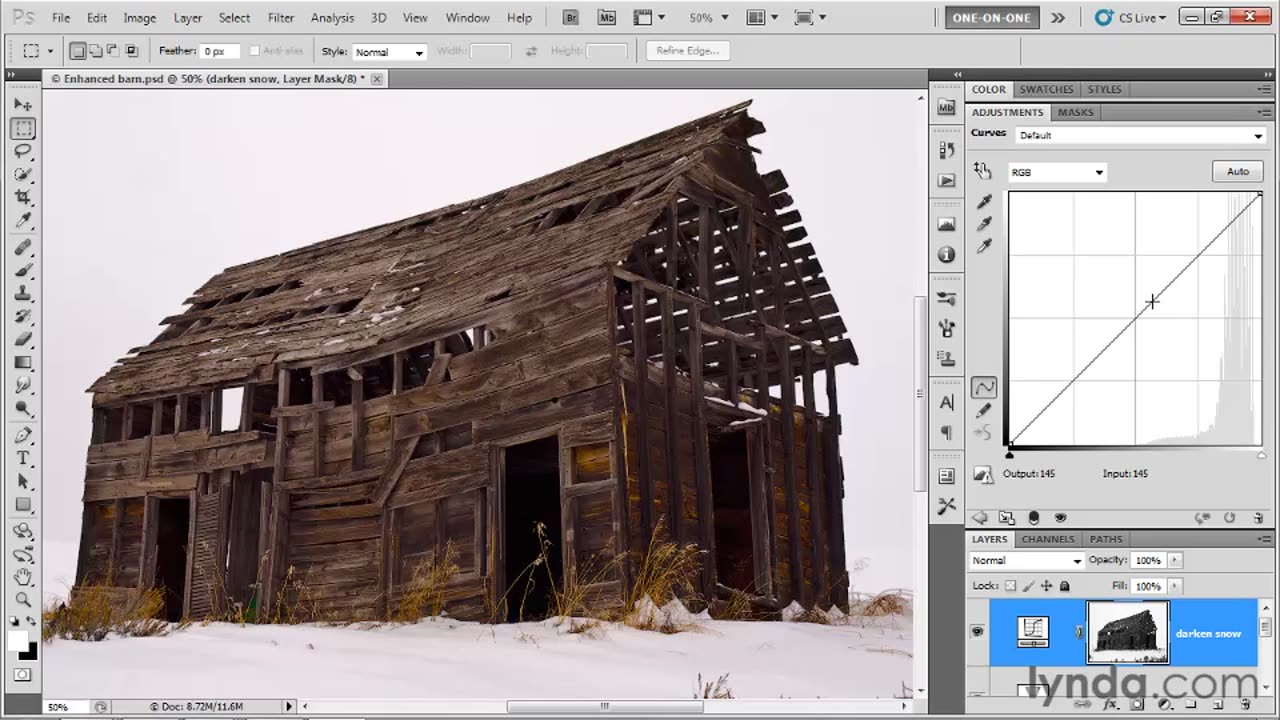Image resolution: width=1280 pixels, height=720 pixels.
Task: Pick the white point eyedropper in Curves
Action: click(x=984, y=246)
